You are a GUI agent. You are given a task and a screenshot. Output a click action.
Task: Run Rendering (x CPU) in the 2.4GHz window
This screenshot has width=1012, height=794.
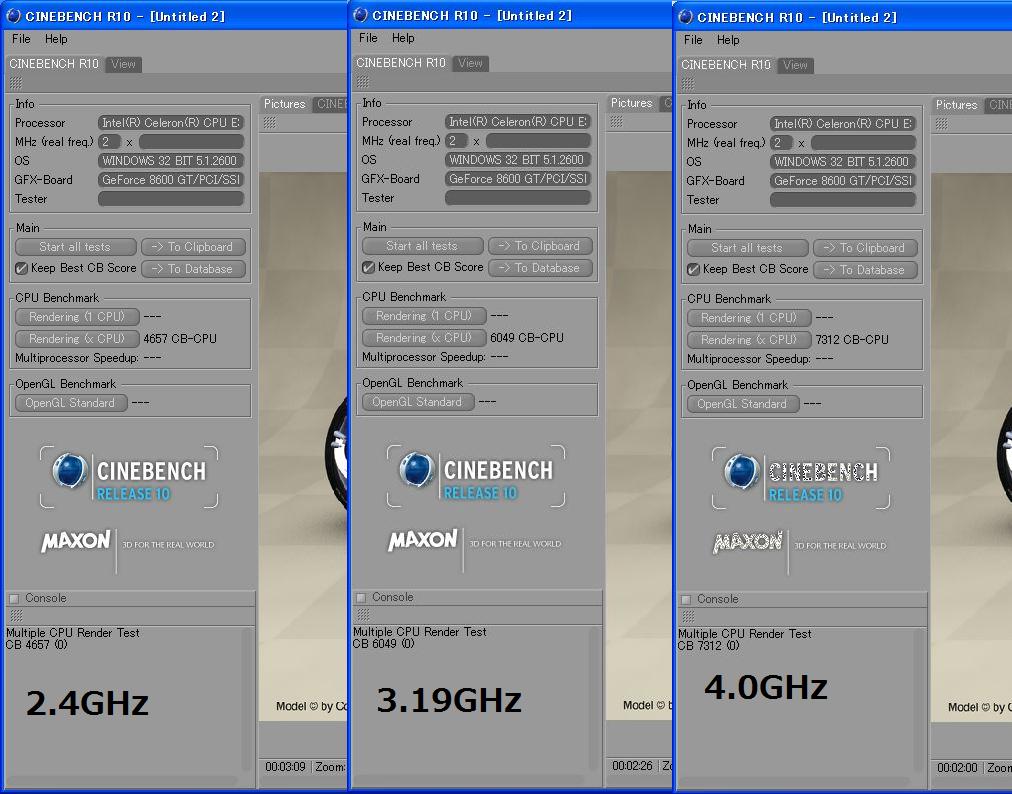[77, 339]
